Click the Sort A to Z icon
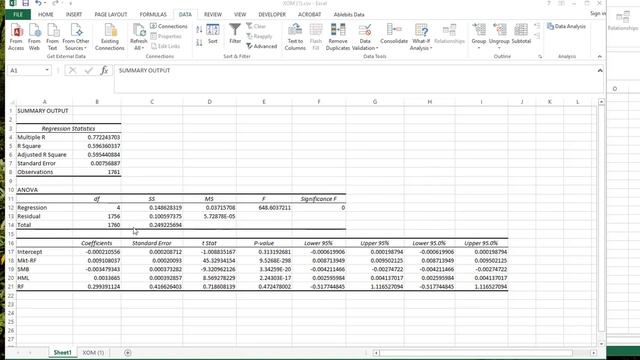The width and height of the screenshot is (640, 360). click(x=199, y=30)
